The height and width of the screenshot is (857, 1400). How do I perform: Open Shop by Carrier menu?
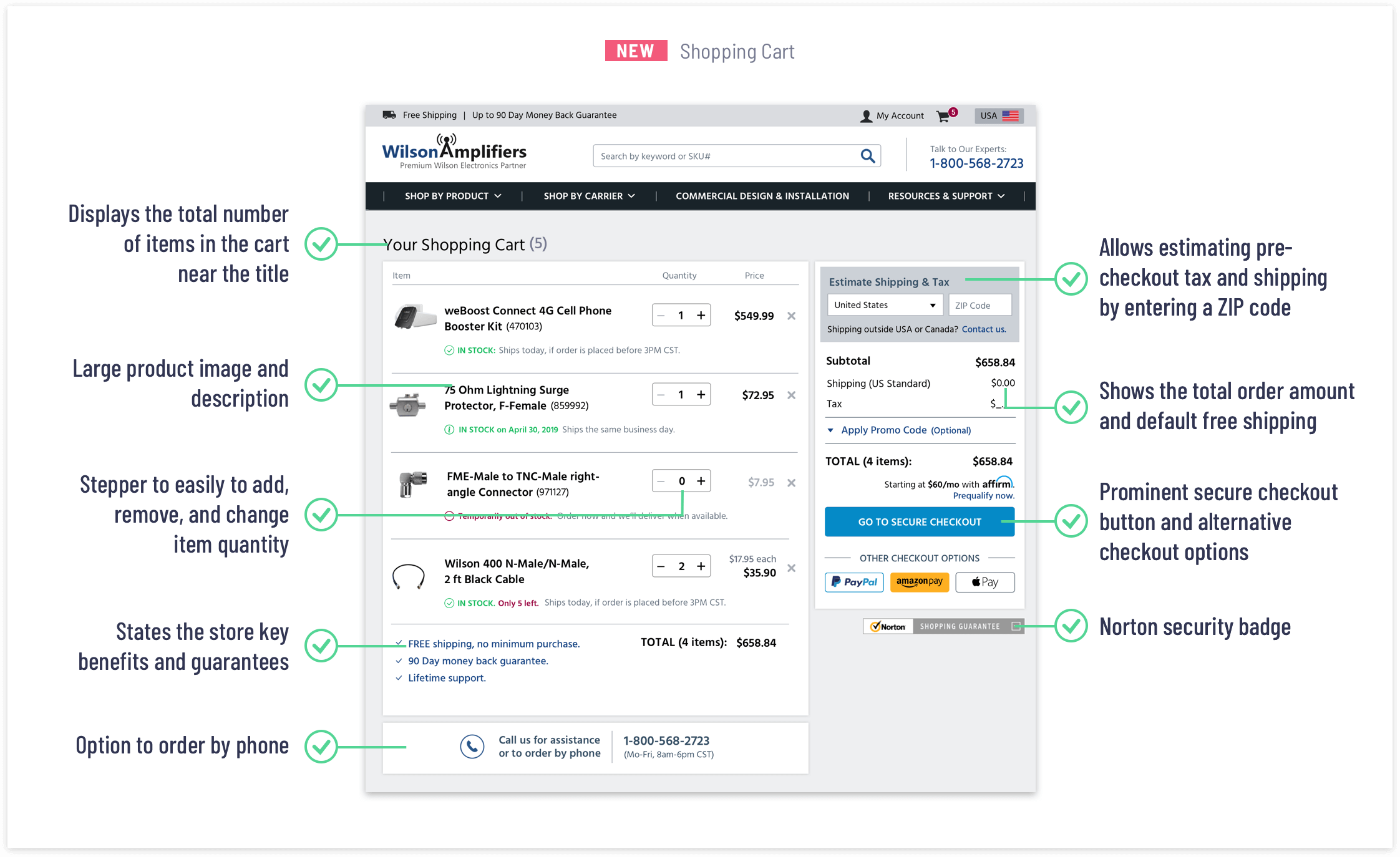pyautogui.click(x=589, y=196)
